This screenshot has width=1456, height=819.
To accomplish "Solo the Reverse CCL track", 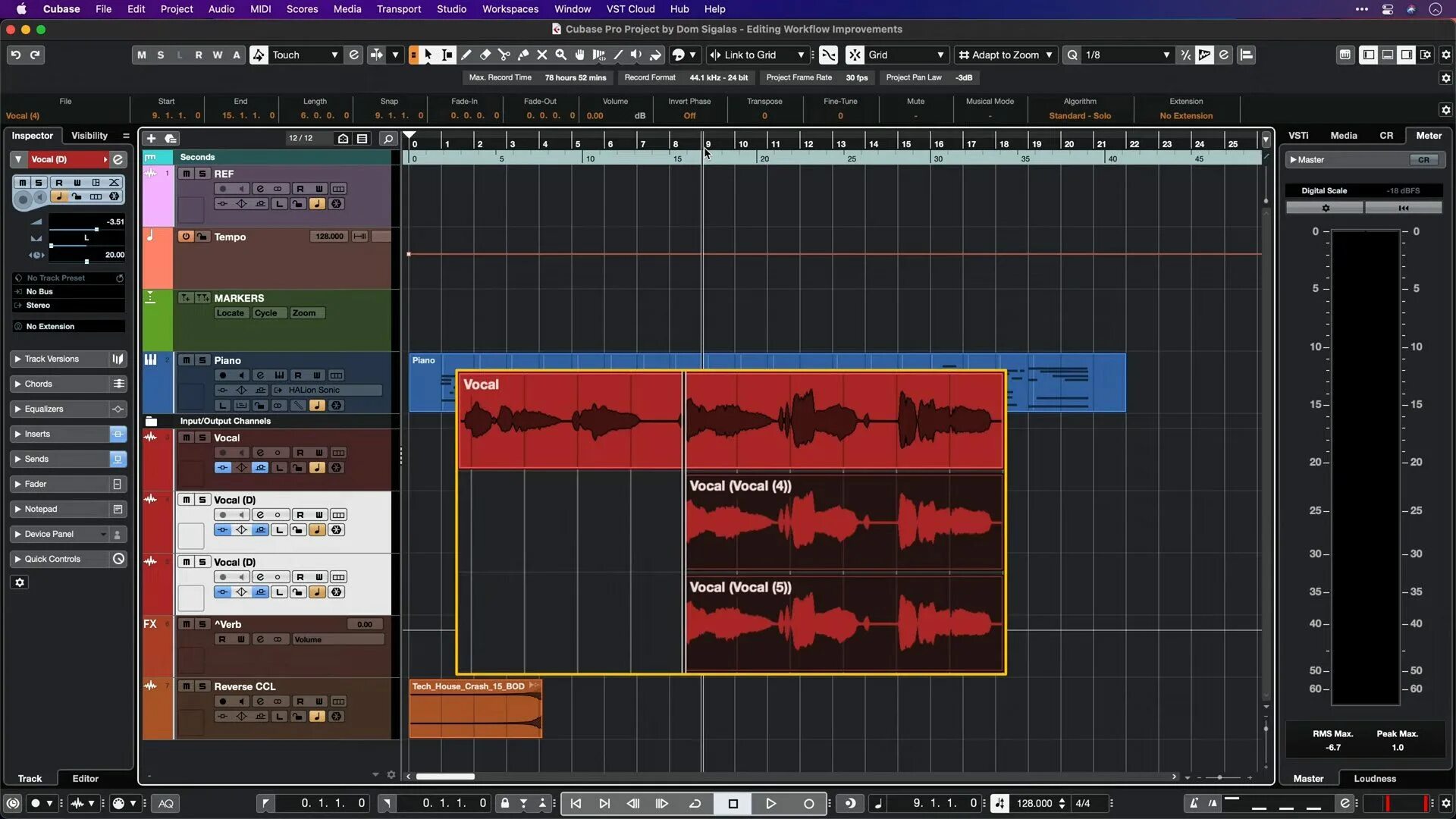I will [x=202, y=686].
